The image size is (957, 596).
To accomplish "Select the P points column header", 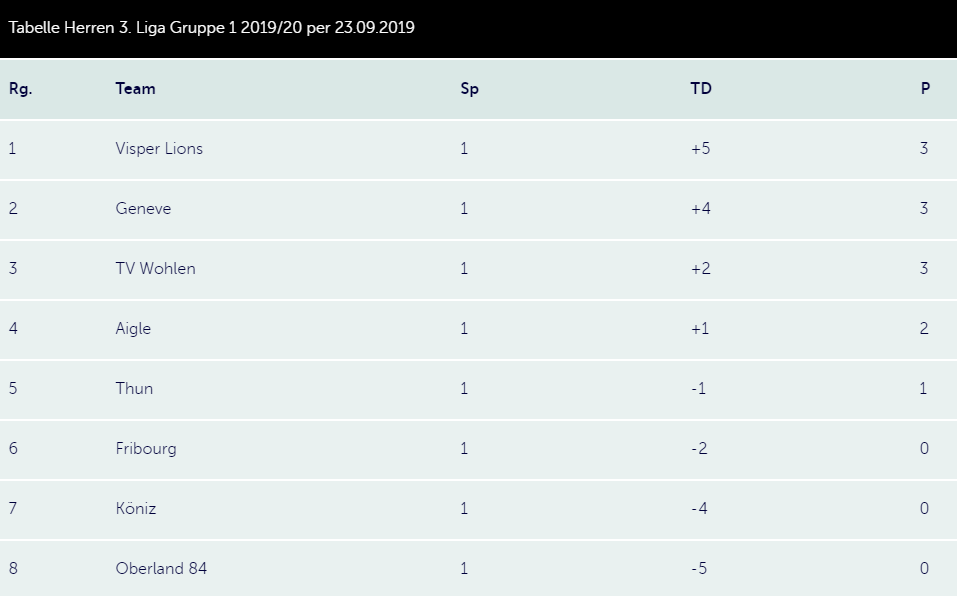I will pos(925,89).
